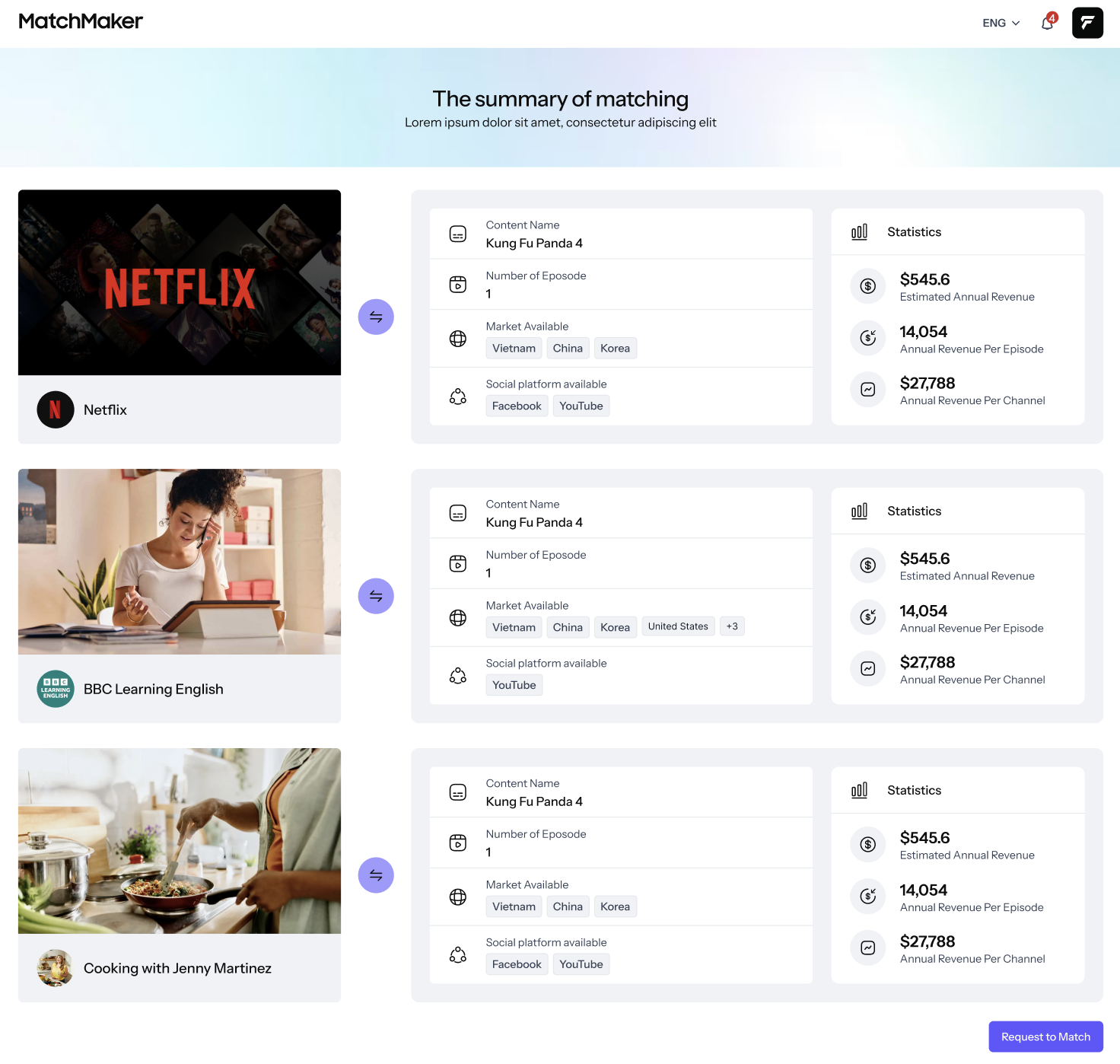Click the social platform icon in the BBC card
This screenshot has height=1064, width=1120.
458,676
